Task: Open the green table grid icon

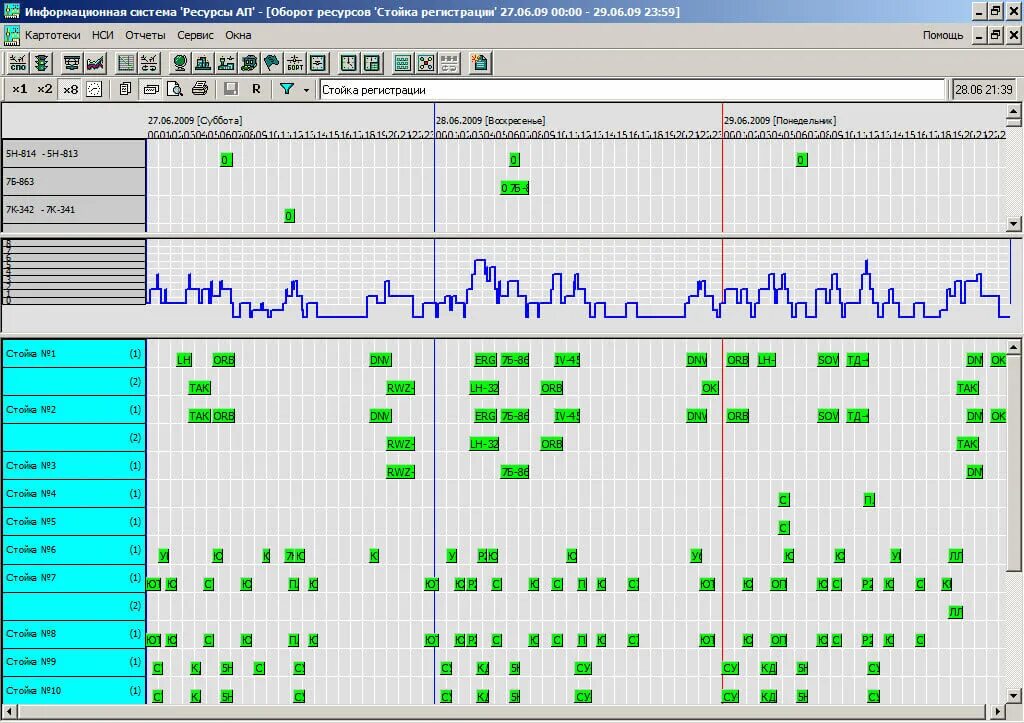Action: click(125, 63)
